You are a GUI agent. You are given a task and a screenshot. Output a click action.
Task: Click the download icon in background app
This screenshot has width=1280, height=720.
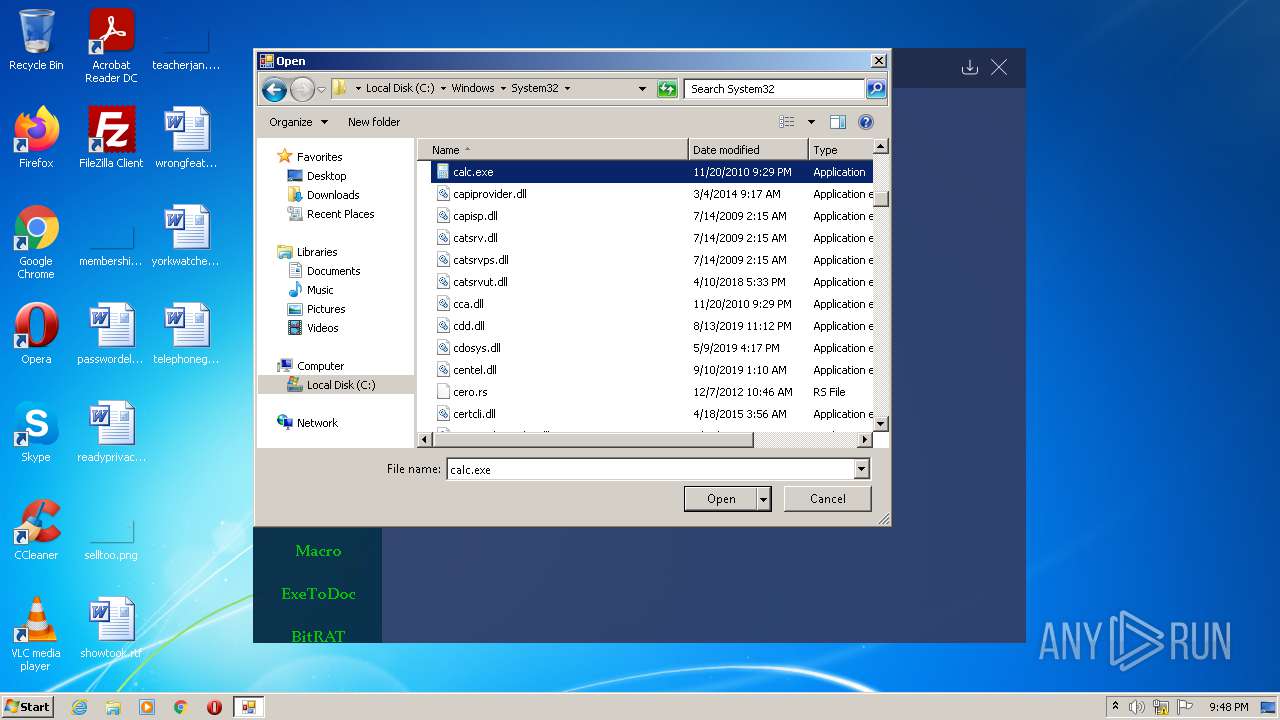(x=969, y=67)
